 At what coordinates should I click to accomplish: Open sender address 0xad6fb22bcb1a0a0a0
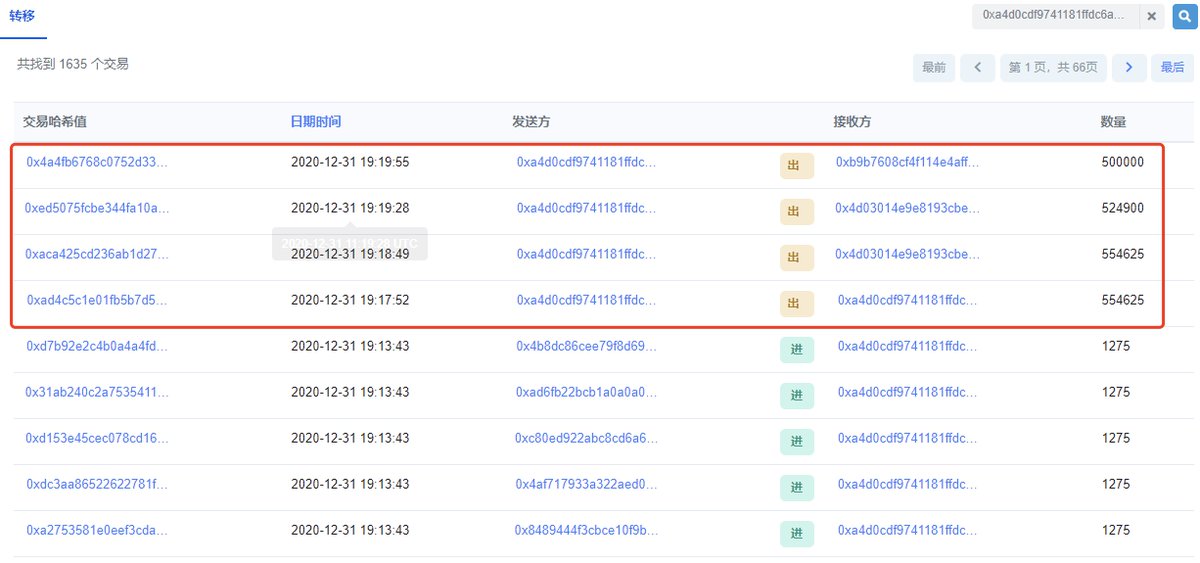587,392
